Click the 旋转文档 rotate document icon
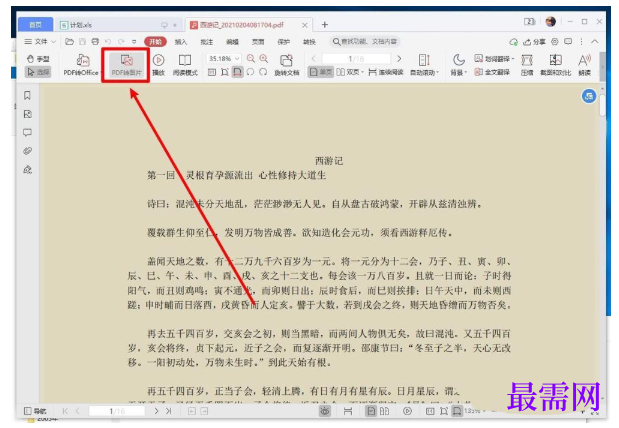 [x=286, y=60]
